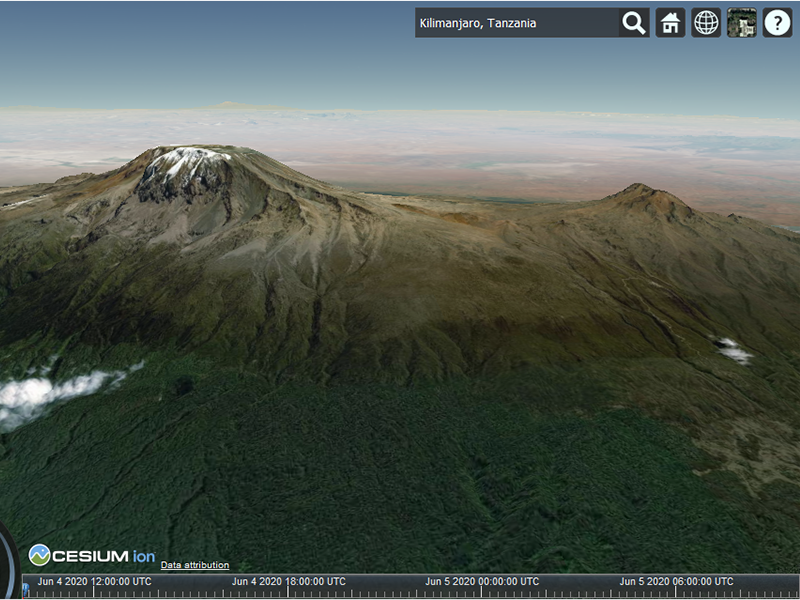This screenshot has height=600, width=800.
Task: Click timeline at Jun 4 2020 18:00:00 UTC
Action: click(x=289, y=582)
